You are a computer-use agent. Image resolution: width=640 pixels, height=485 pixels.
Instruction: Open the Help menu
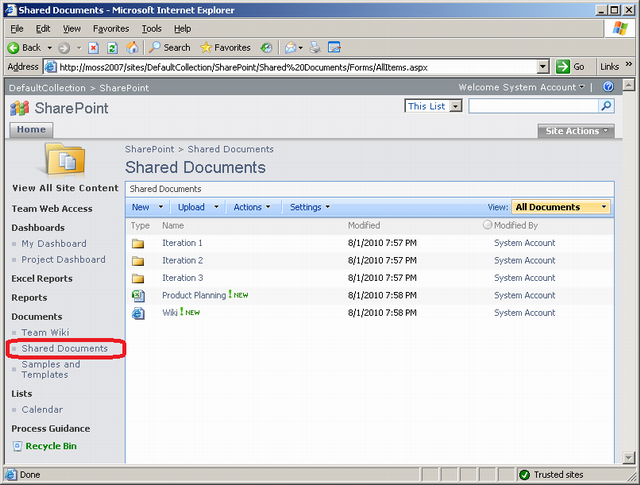coord(182,29)
